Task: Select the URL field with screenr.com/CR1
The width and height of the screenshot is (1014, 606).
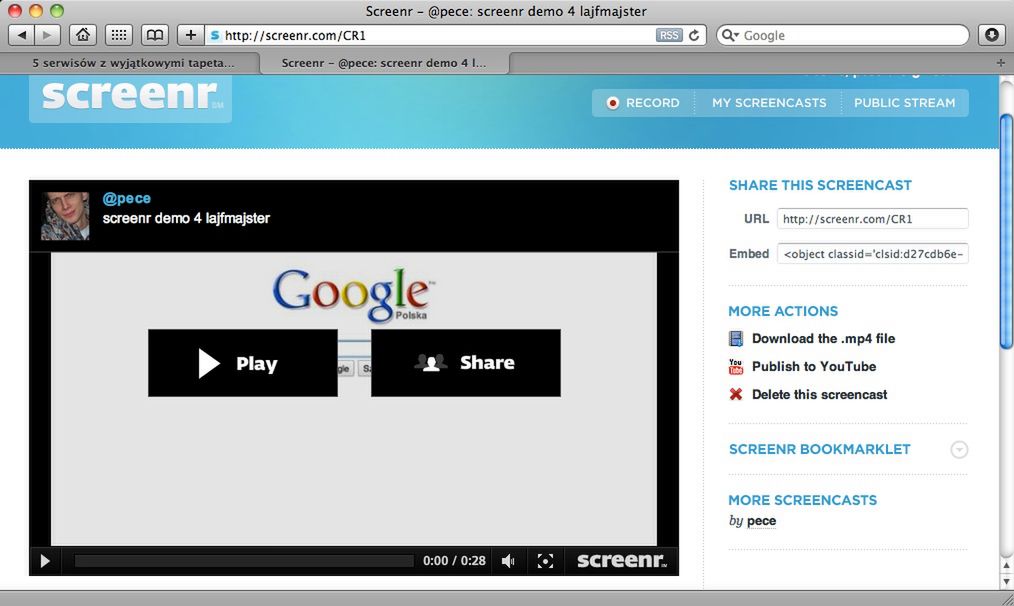Action: 872,219
